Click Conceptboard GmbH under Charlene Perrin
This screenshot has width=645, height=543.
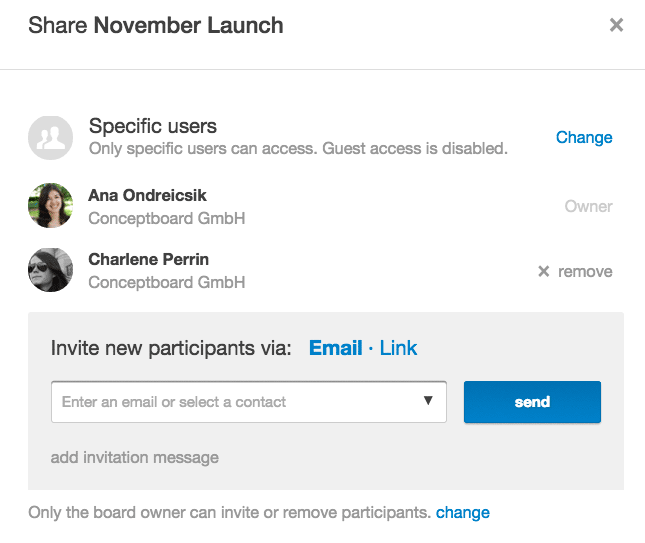[167, 283]
